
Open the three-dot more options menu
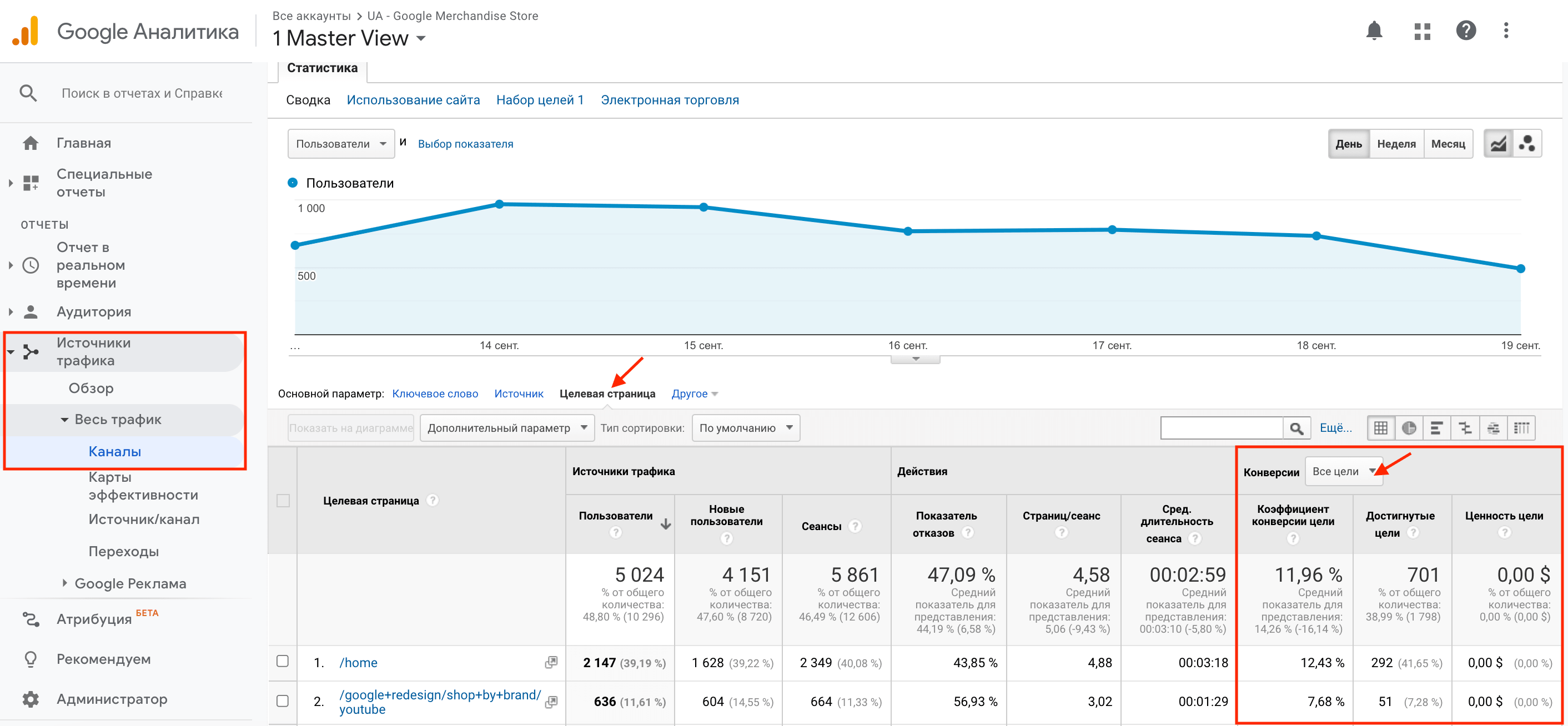(x=1506, y=31)
